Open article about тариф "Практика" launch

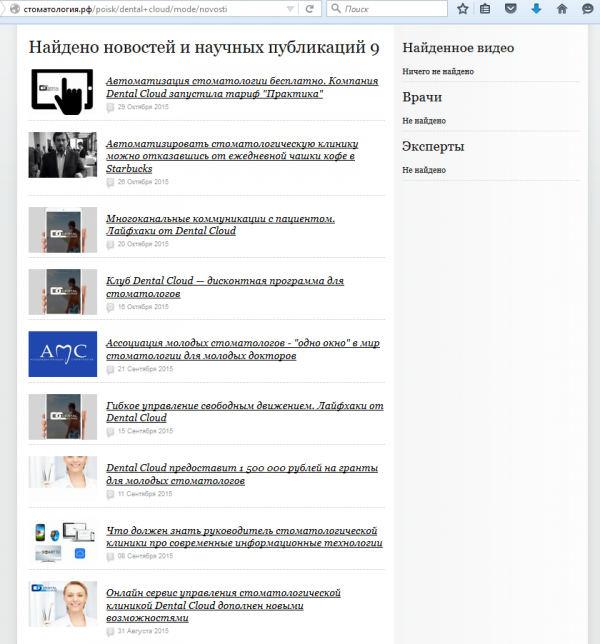click(x=242, y=87)
